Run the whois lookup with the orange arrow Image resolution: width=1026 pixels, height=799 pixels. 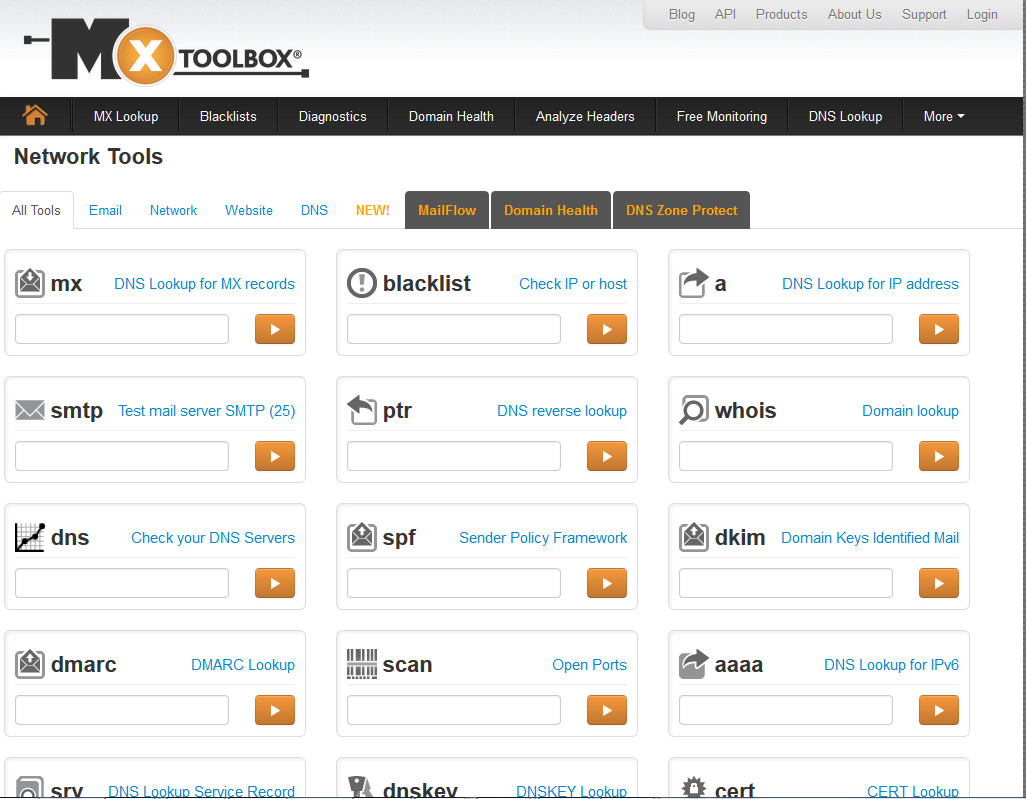[938, 456]
